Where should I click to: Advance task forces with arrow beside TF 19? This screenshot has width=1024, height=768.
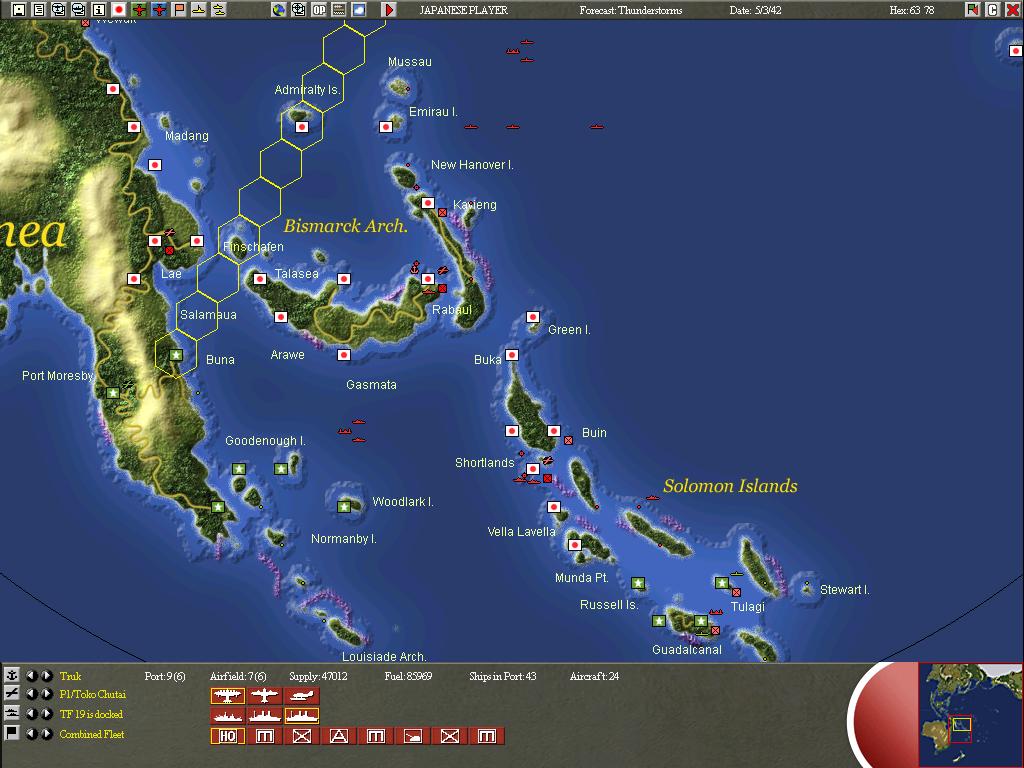tap(45, 714)
